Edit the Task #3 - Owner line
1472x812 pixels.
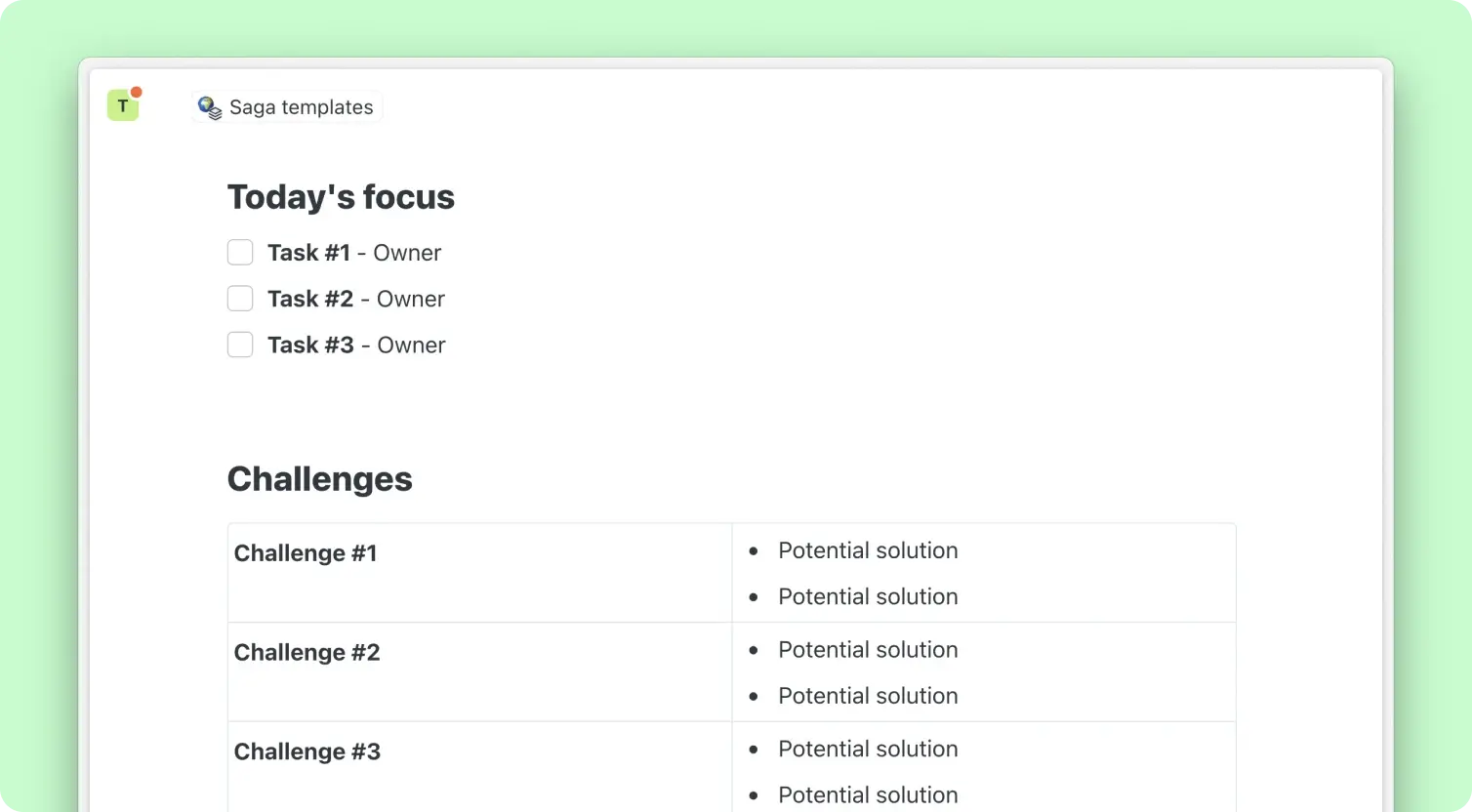coord(356,345)
